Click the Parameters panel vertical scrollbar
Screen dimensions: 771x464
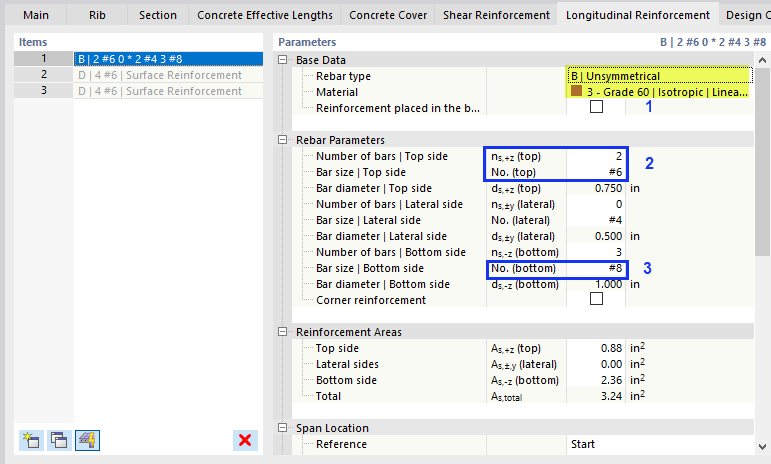pyautogui.click(x=763, y=200)
